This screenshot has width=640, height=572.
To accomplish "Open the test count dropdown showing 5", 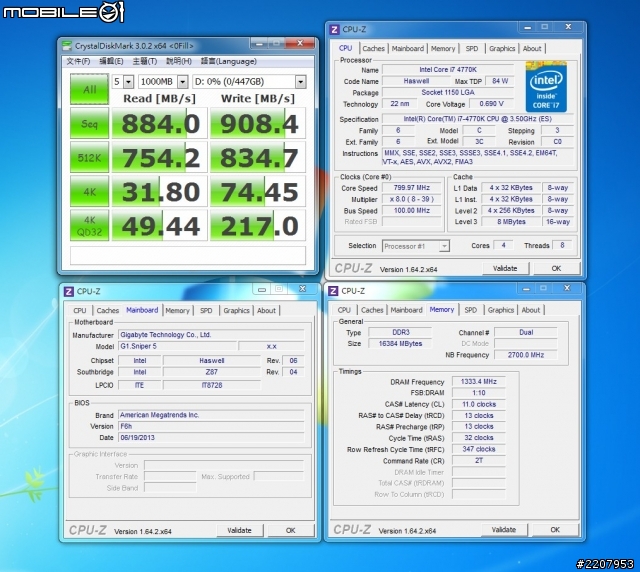I will 123,82.
